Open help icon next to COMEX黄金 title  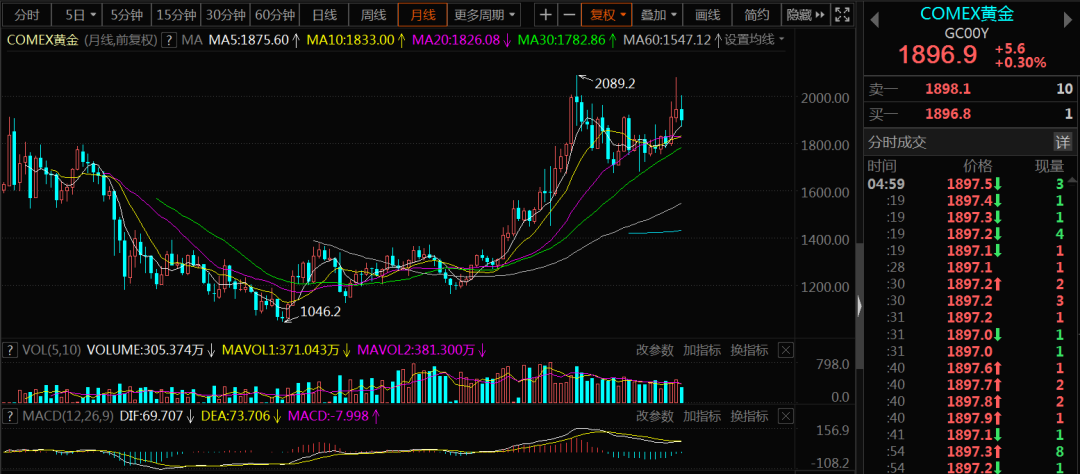point(169,40)
